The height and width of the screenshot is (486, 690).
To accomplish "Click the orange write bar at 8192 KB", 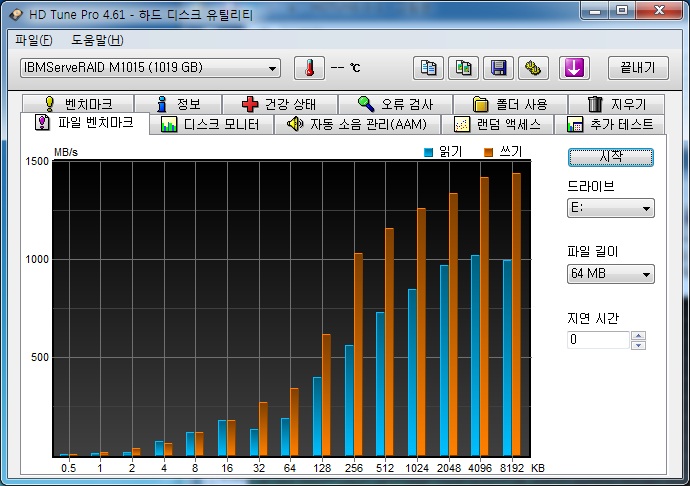I will coord(516,314).
